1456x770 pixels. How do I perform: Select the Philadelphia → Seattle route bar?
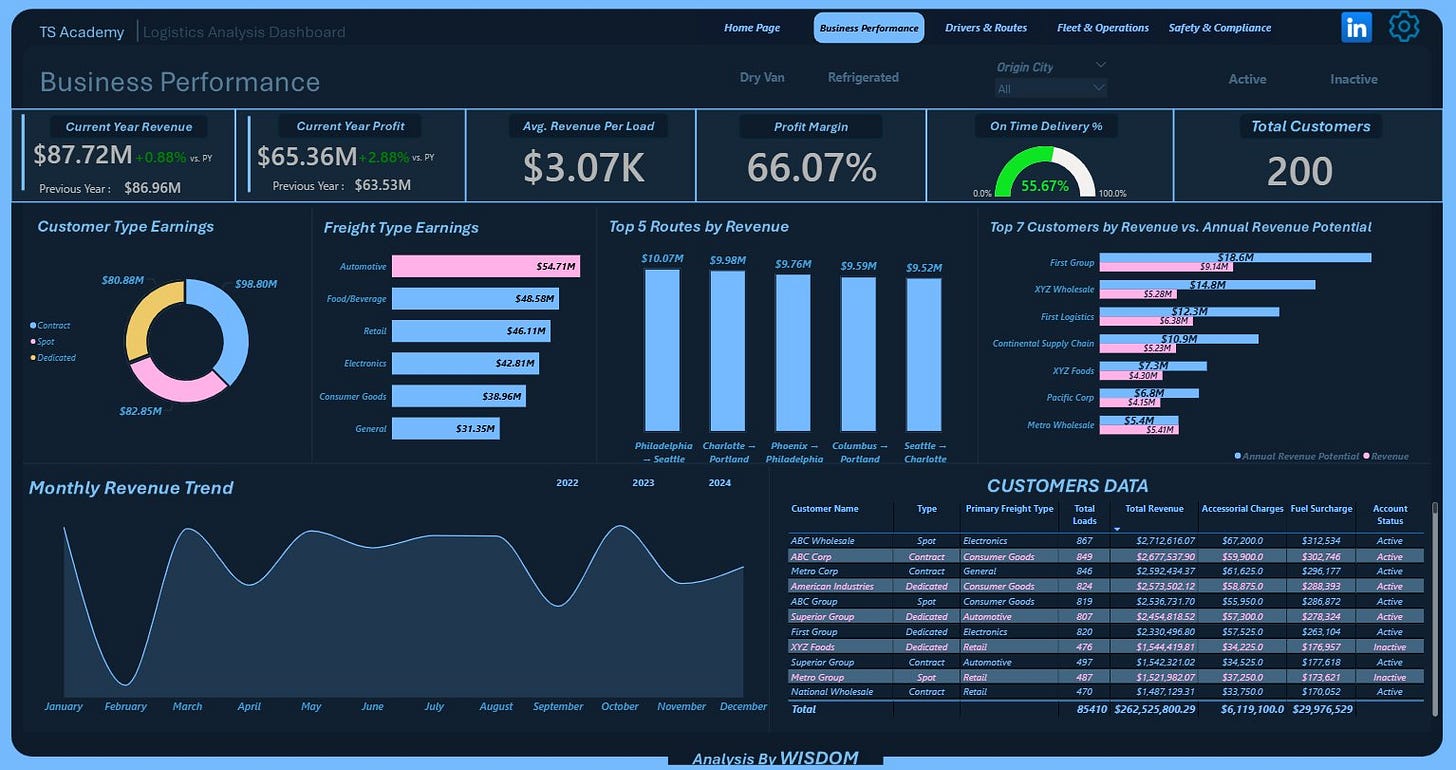[663, 350]
